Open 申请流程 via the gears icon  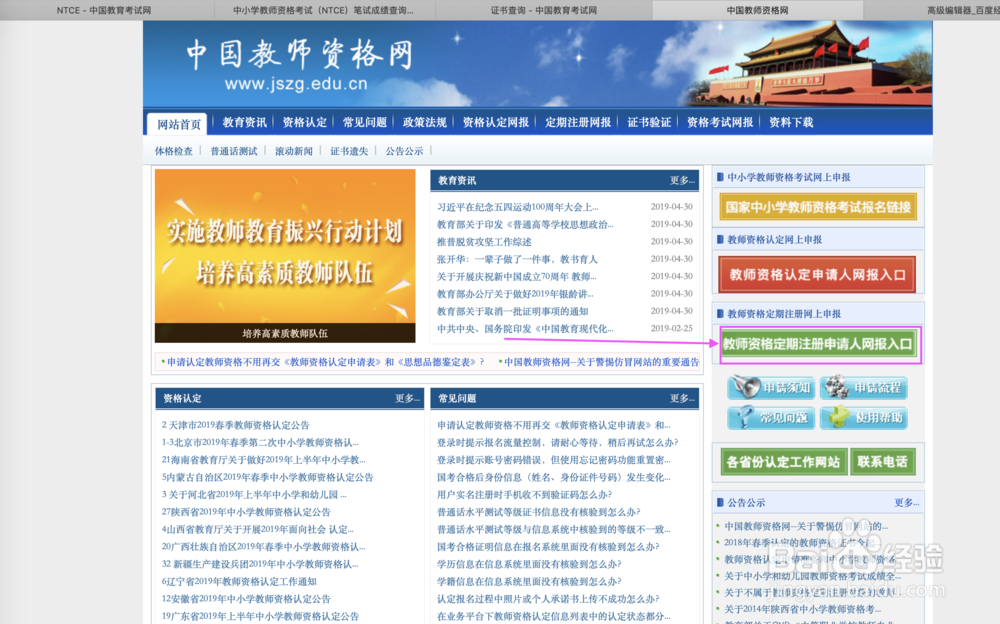[862, 390]
